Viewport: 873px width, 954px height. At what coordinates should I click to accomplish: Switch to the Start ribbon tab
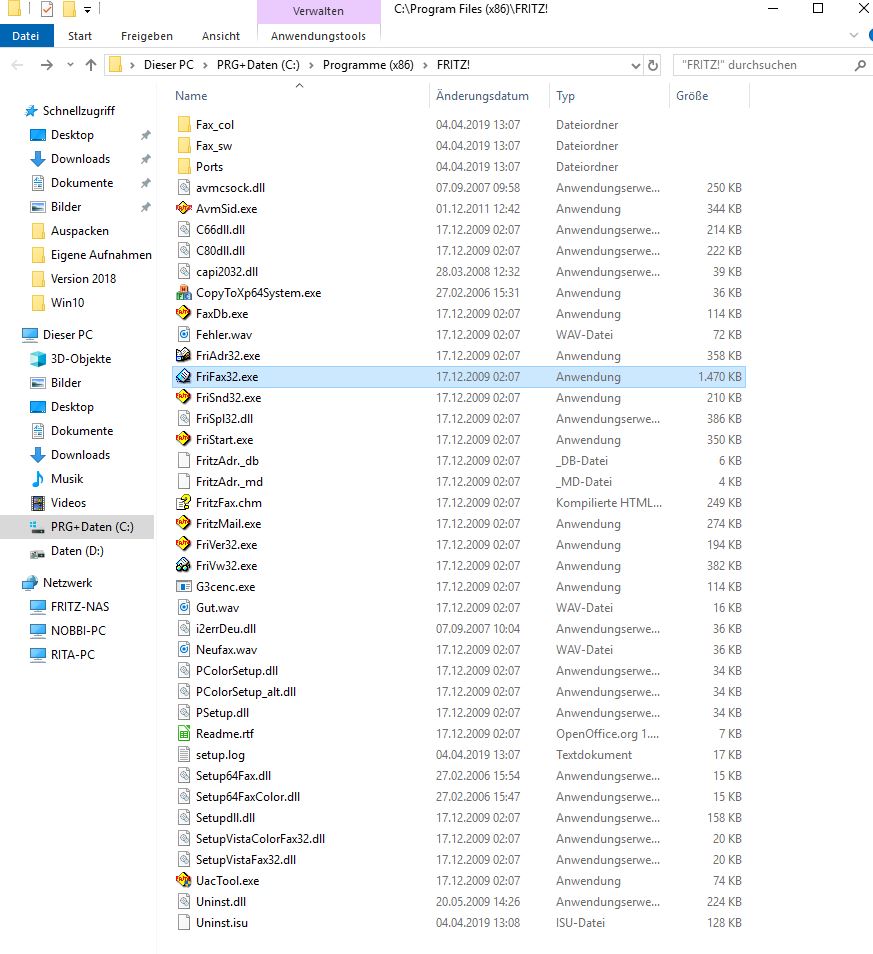point(80,36)
